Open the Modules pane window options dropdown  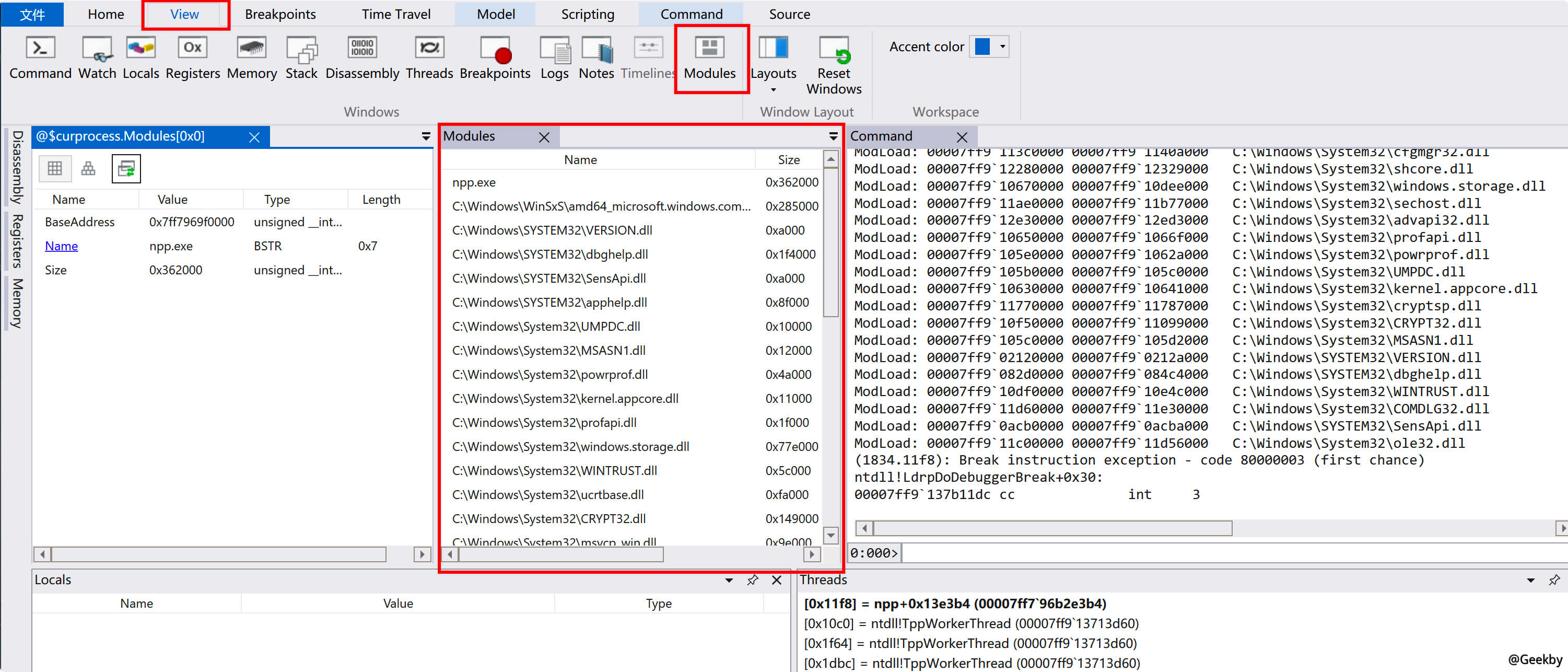[x=833, y=136]
